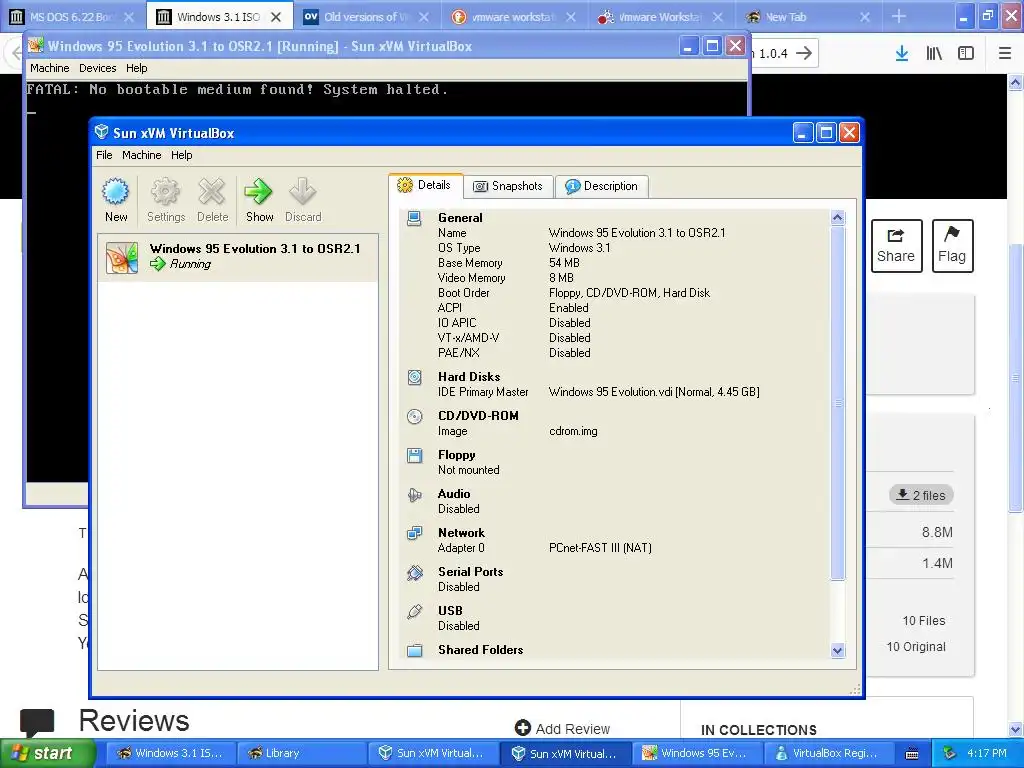This screenshot has width=1024, height=768.
Task: Click the CD/DVD-ROM disc icon
Action: (415, 416)
